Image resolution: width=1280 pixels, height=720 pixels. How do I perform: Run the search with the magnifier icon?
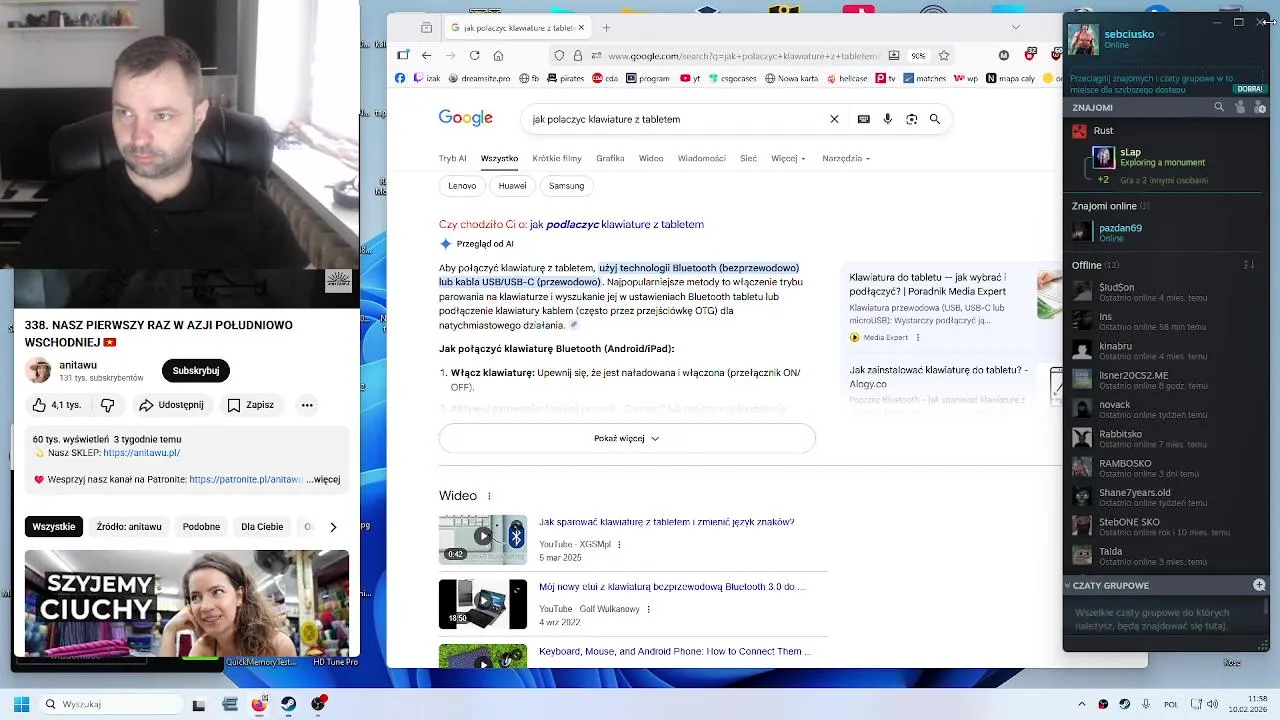coord(935,119)
